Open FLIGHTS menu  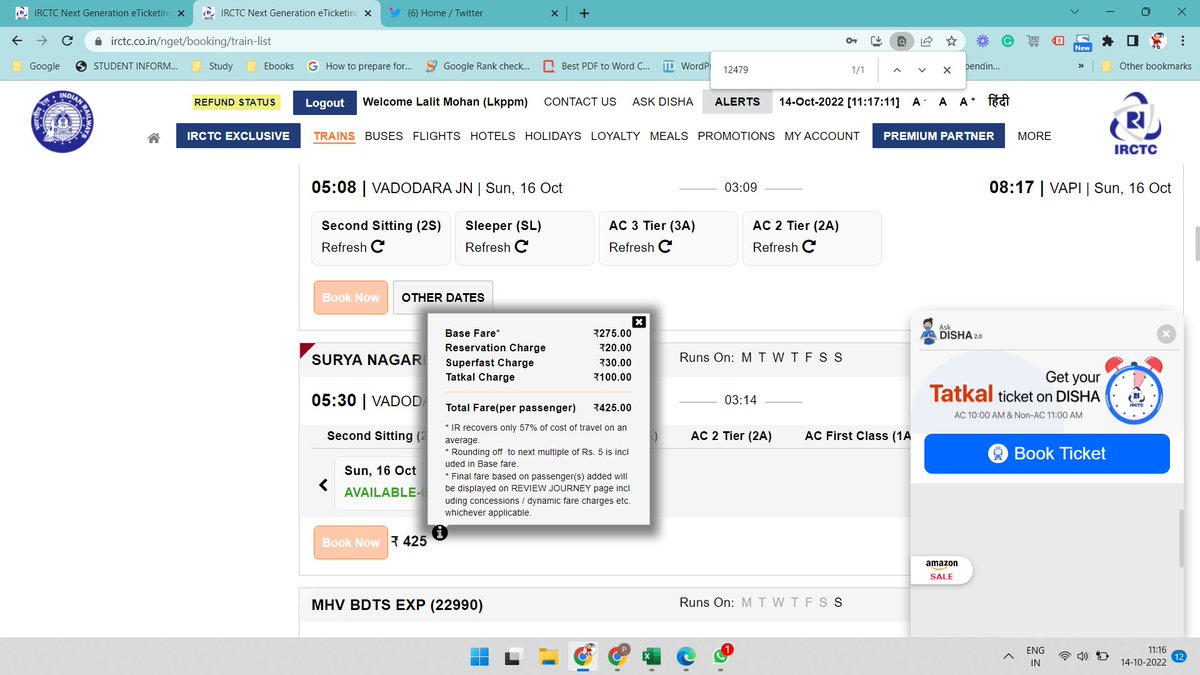[x=436, y=136]
